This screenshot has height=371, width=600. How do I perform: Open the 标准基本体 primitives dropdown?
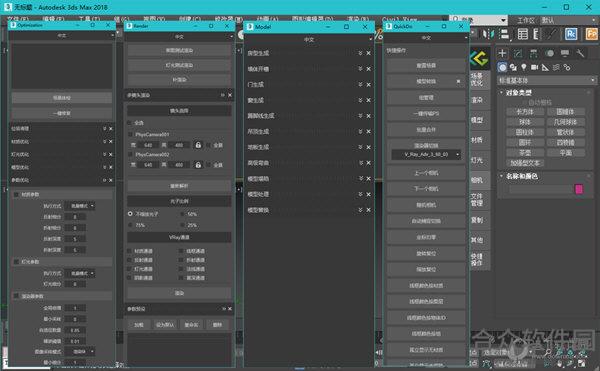[546, 80]
